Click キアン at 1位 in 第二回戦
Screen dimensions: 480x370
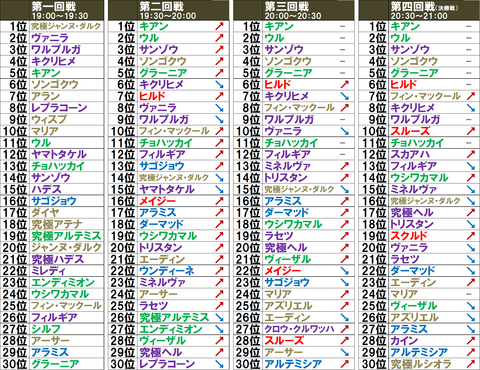(154, 26)
